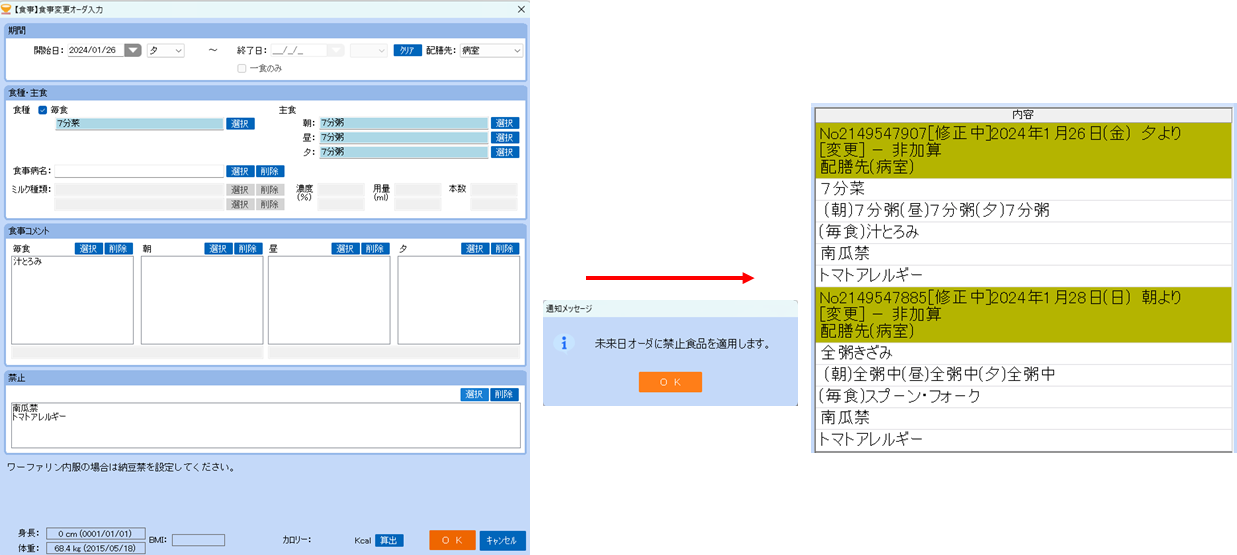Click the 内容 column header

(x=1023, y=115)
